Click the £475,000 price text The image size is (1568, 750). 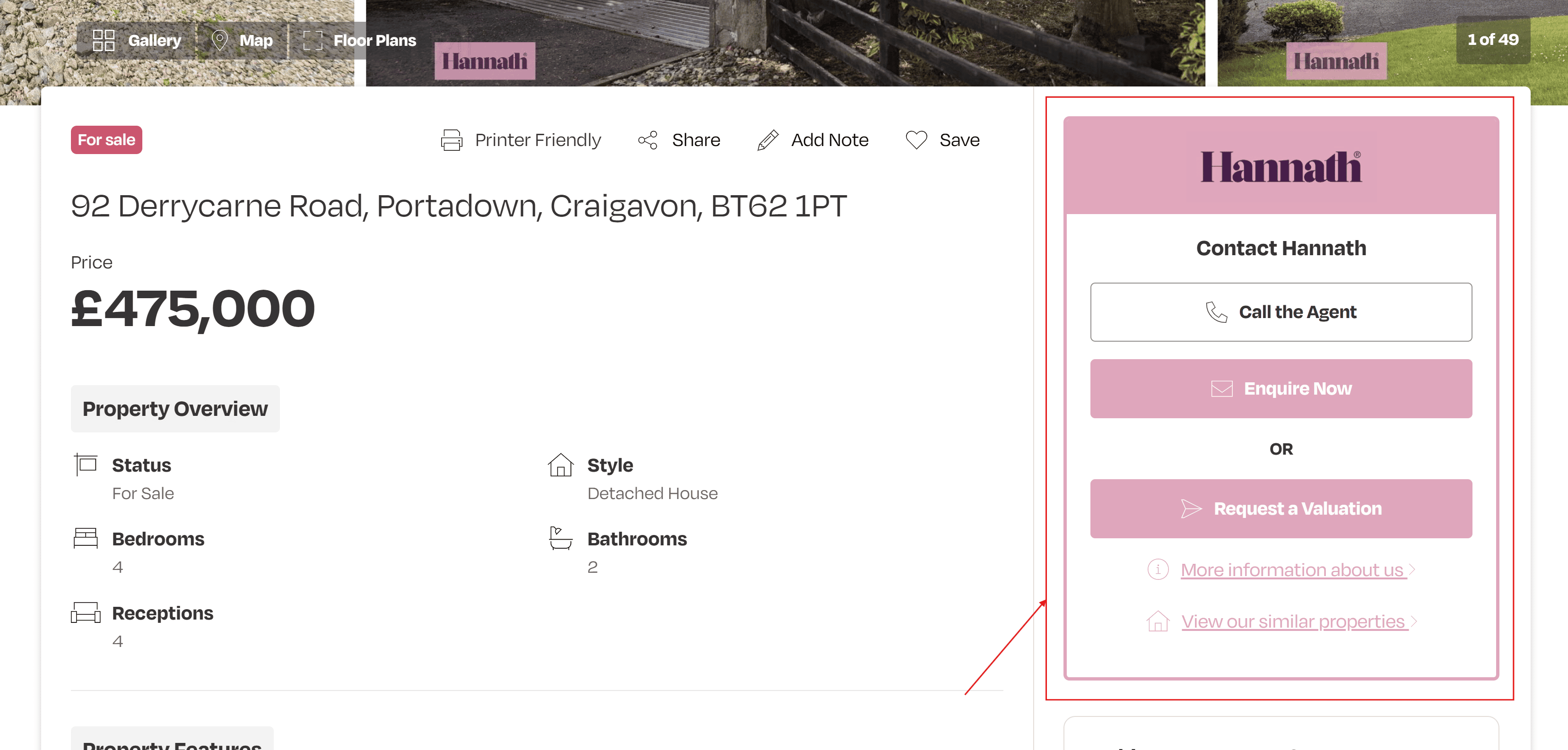pyautogui.click(x=193, y=310)
